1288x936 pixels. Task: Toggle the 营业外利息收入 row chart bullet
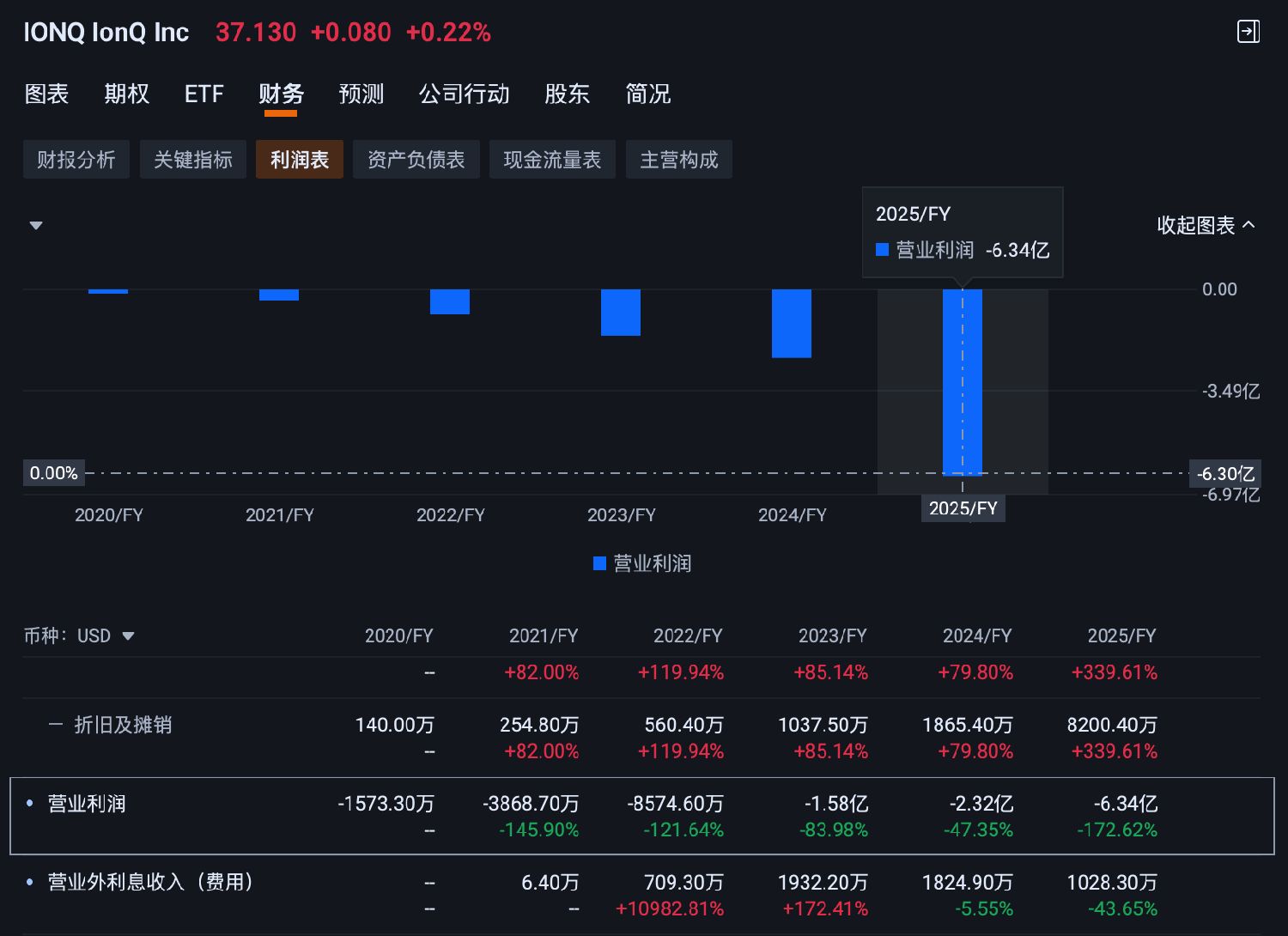pyautogui.click(x=30, y=882)
